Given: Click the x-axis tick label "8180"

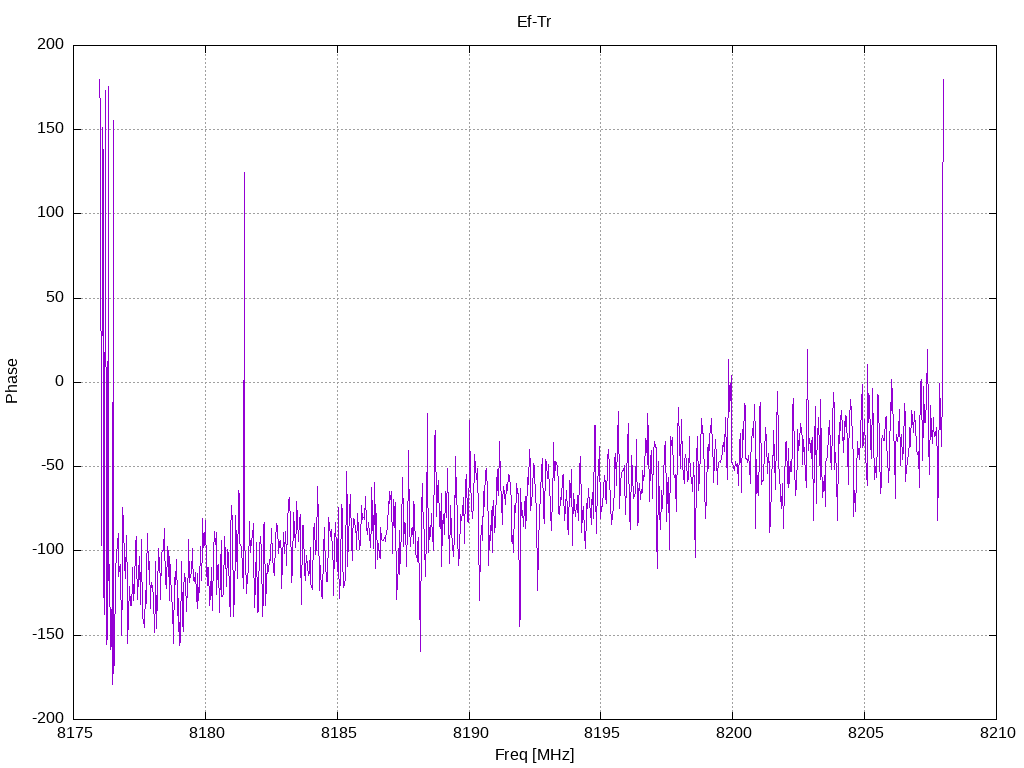Looking at the screenshot, I should pyautogui.click(x=206, y=733).
